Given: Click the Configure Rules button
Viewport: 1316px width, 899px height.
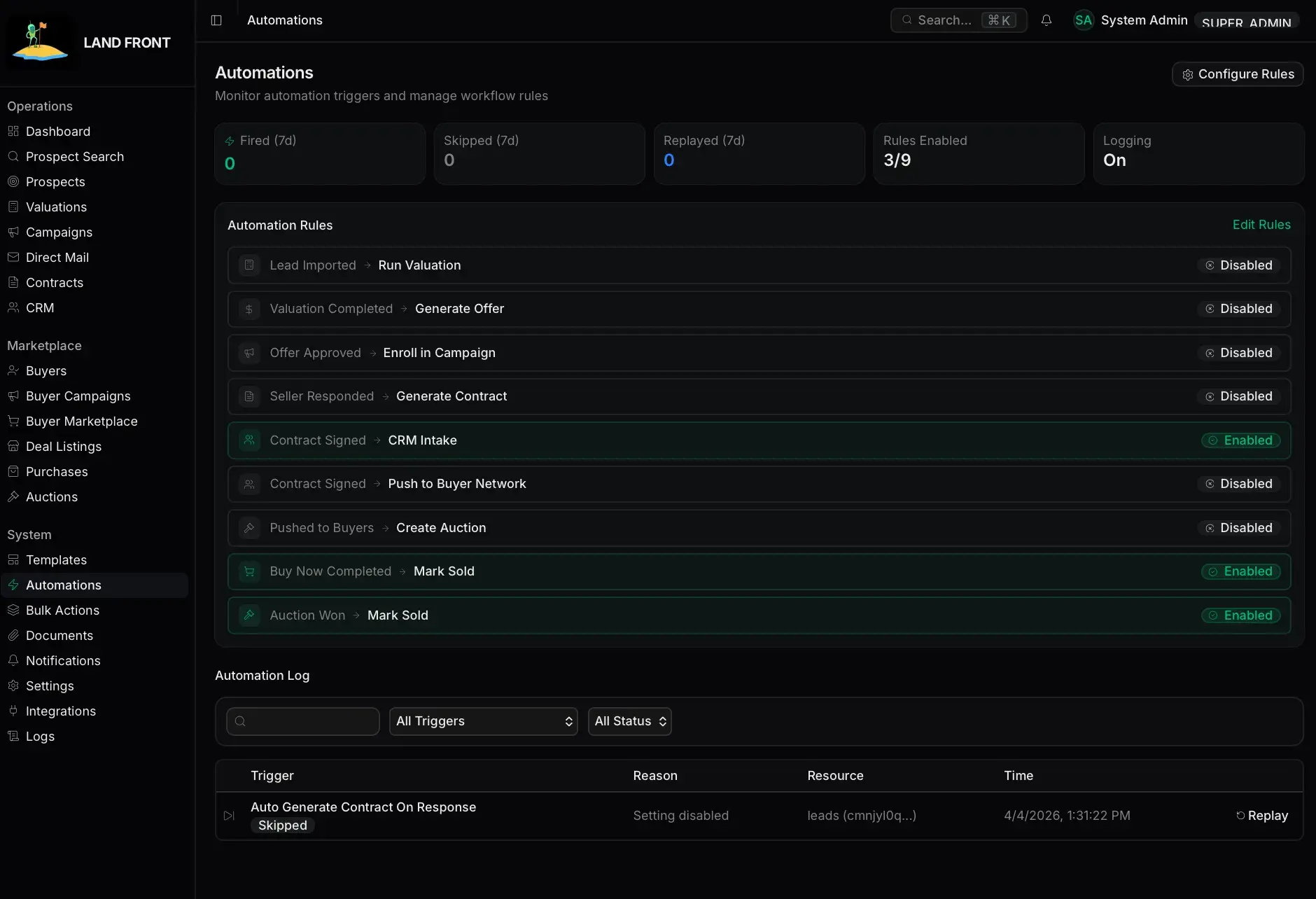Looking at the screenshot, I should pyautogui.click(x=1238, y=74).
